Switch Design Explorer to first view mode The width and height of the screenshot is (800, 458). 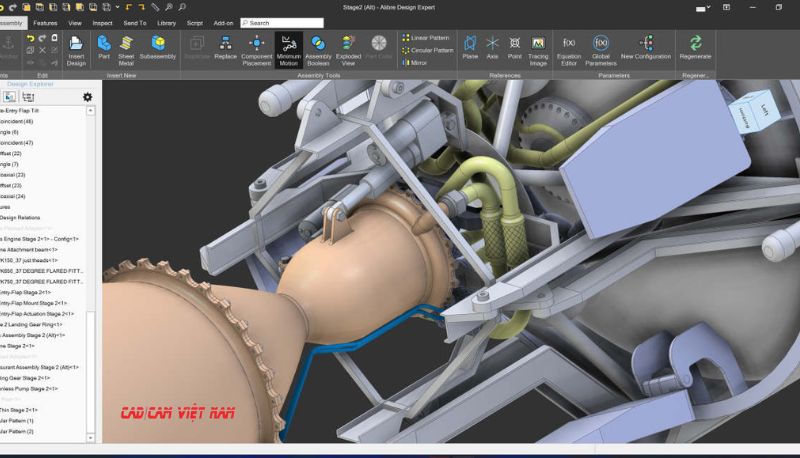coord(9,97)
